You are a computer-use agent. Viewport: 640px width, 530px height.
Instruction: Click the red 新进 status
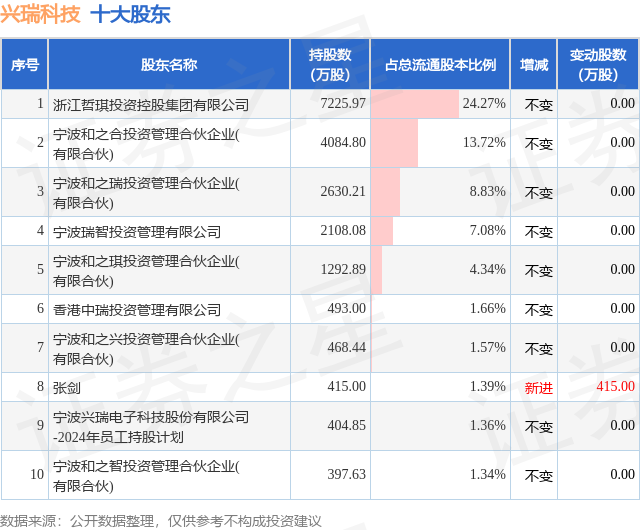click(538, 387)
